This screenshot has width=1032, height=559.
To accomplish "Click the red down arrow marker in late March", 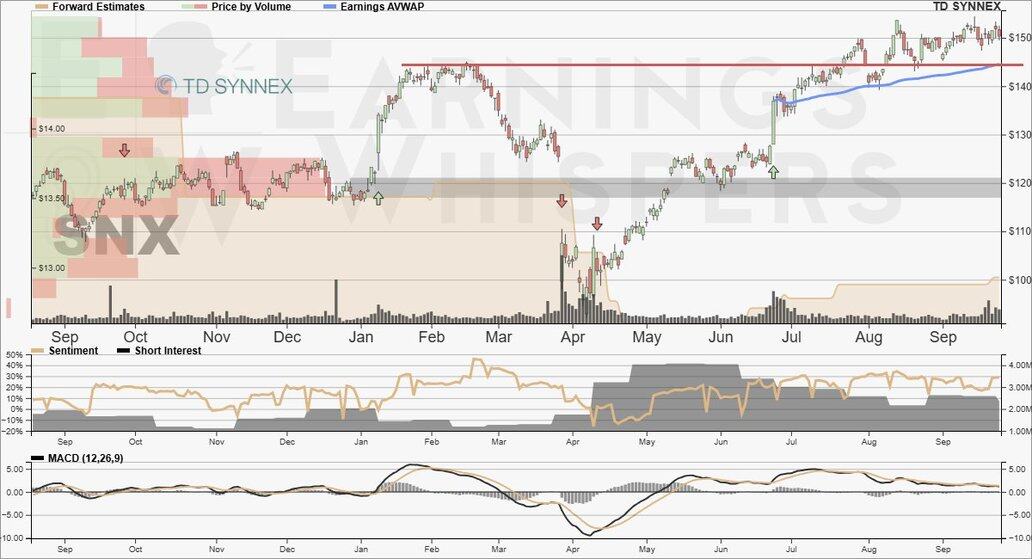I will (x=561, y=201).
